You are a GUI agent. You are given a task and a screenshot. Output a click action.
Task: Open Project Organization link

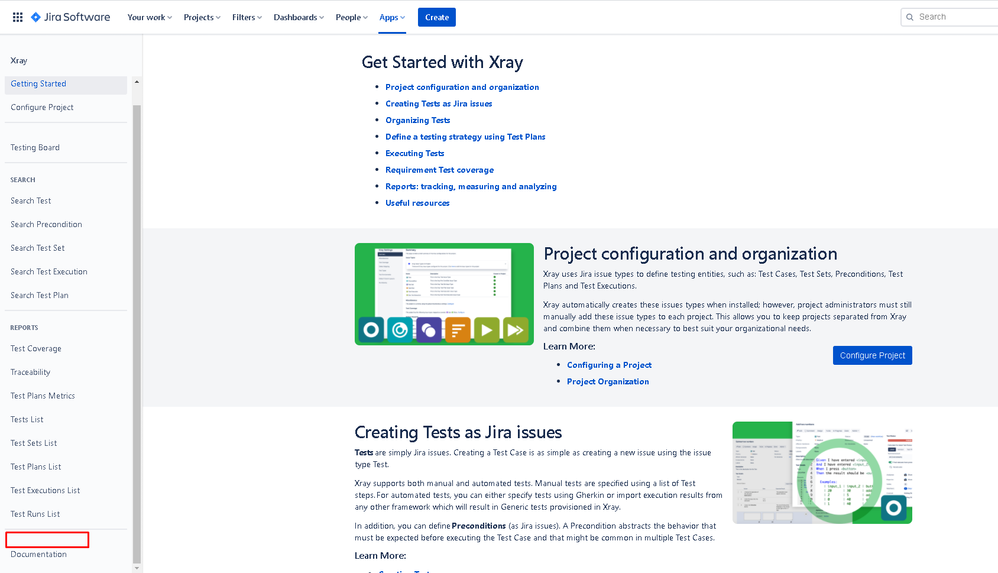coord(608,381)
